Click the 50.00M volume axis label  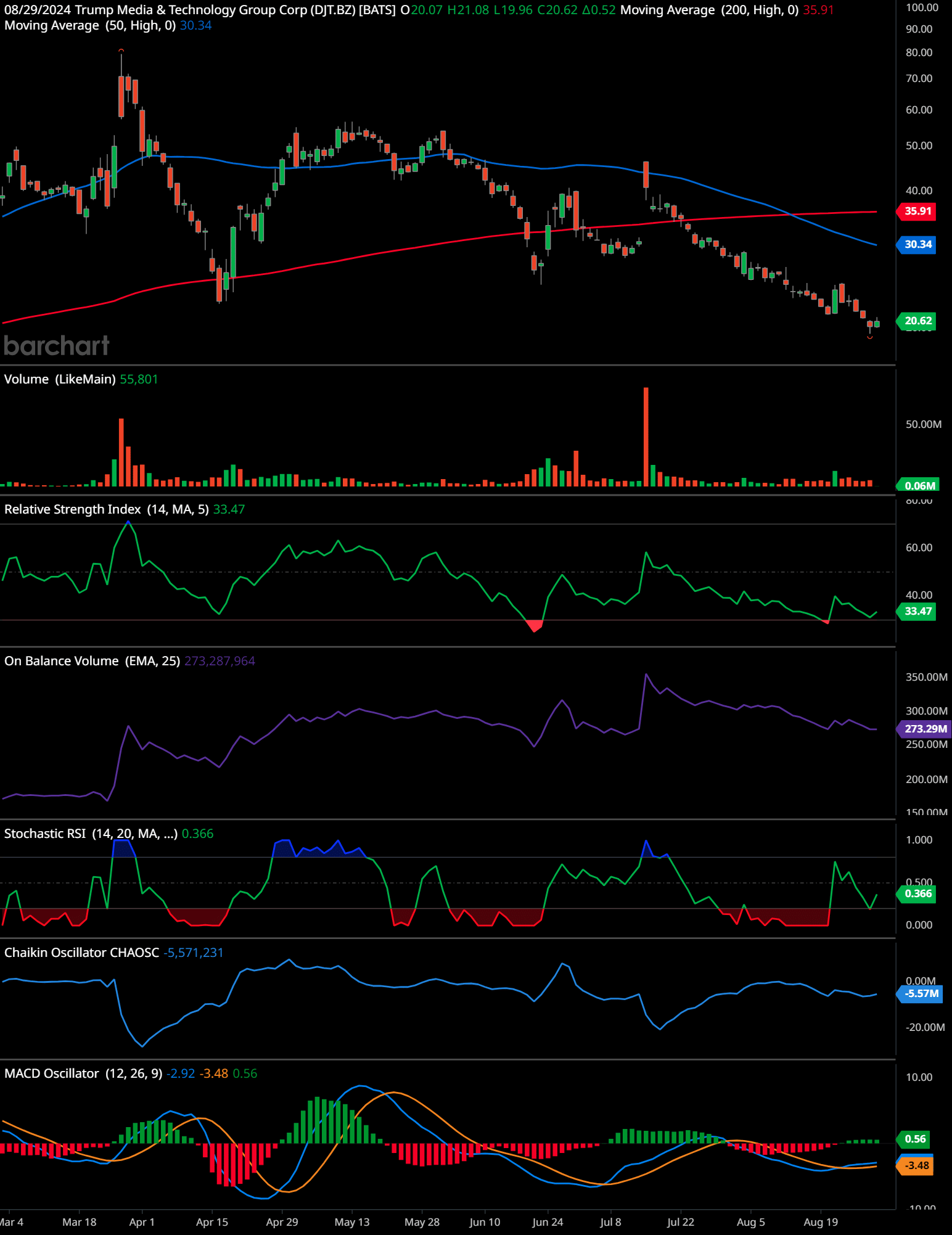pos(923,425)
